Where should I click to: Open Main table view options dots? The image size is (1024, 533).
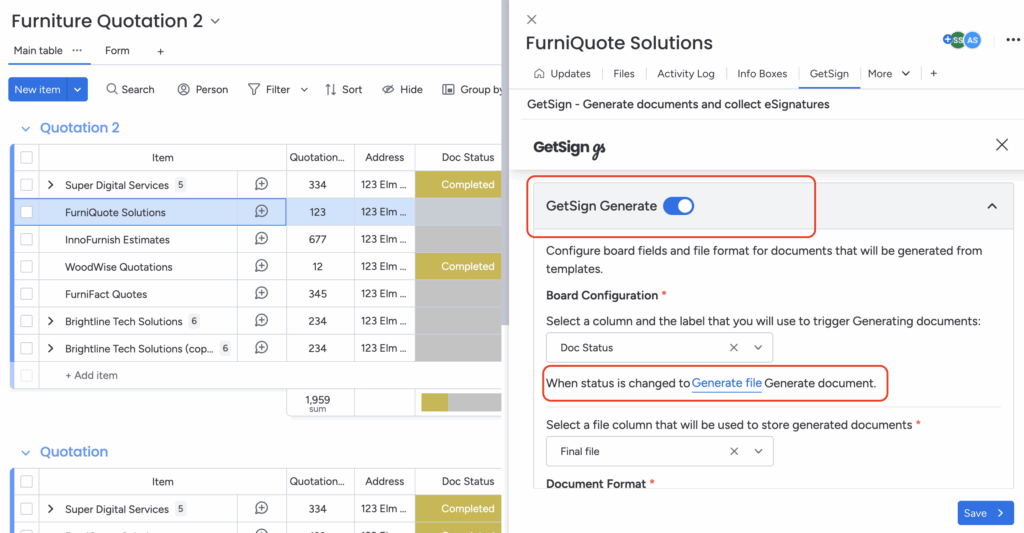click(77, 50)
